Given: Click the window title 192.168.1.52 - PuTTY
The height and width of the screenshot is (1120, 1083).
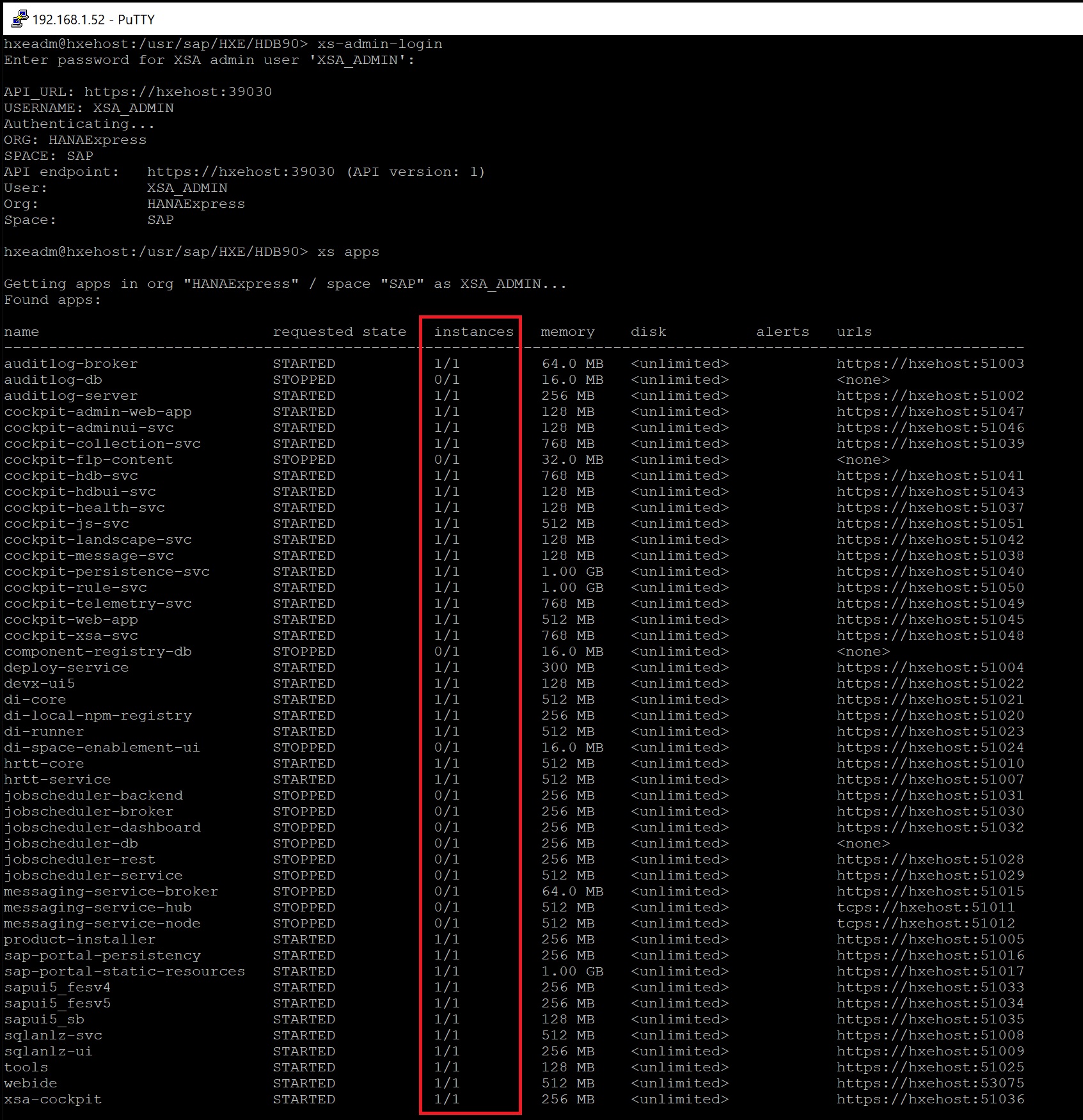Looking at the screenshot, I should pyautogui.click(x=93, y=20).
